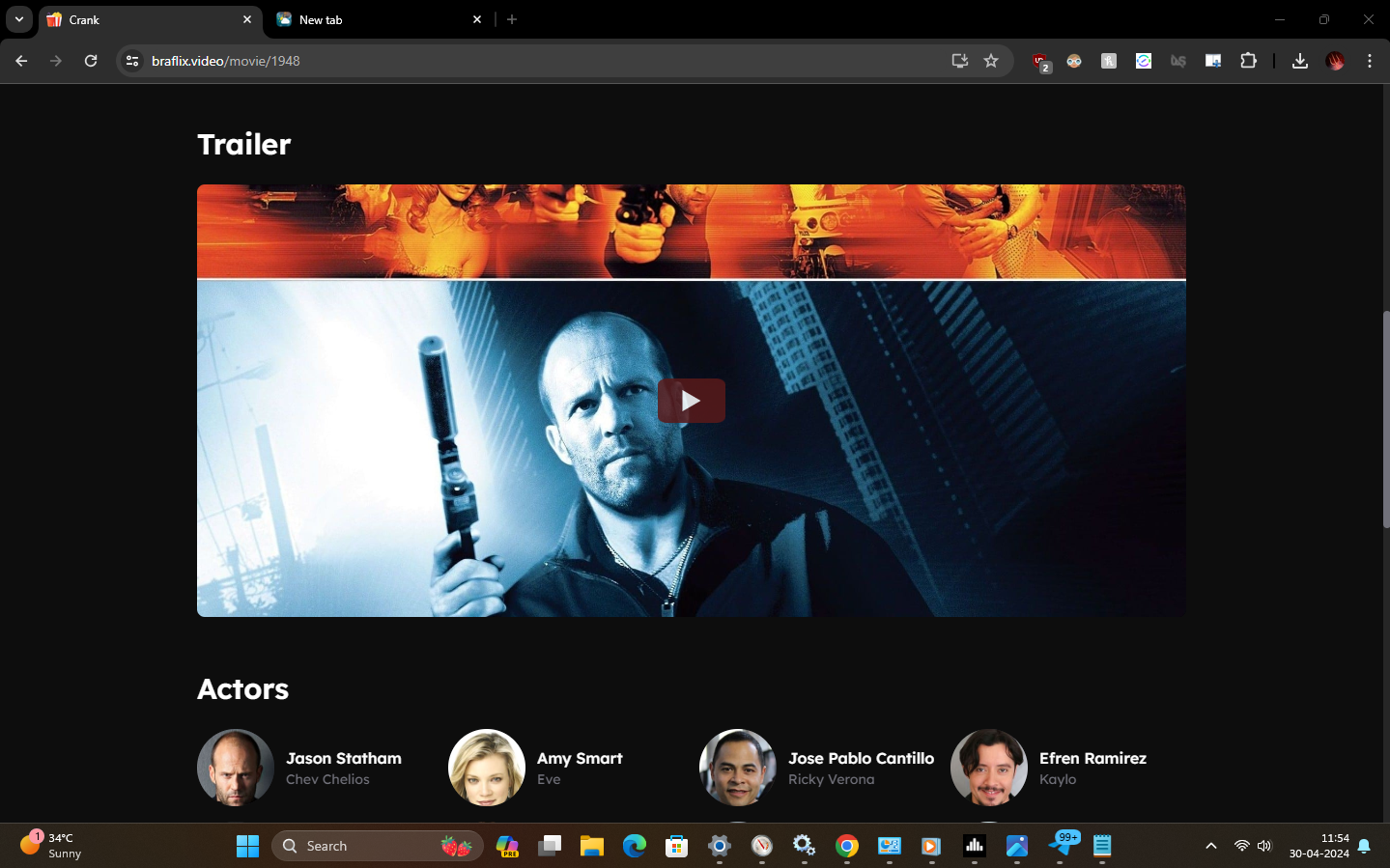Click the page vertical scrollbar thumb
The height and width of the screenshot is (868, 1390).
[x=1386, y=419]
